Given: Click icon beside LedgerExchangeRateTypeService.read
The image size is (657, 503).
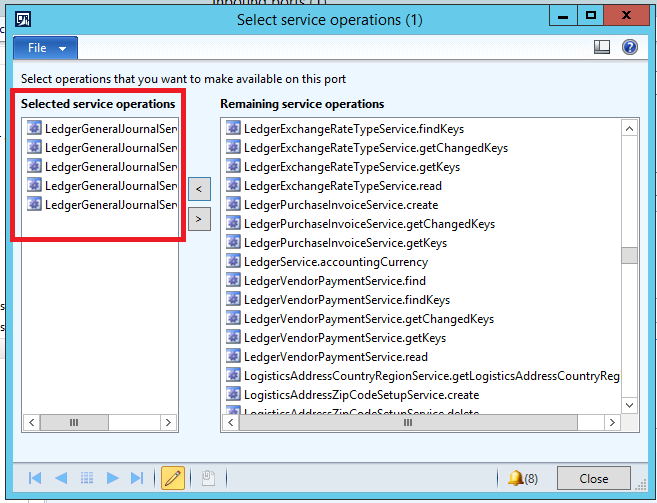Looking at the screenshot, I should pyautogui.click(x=233, y=185).
